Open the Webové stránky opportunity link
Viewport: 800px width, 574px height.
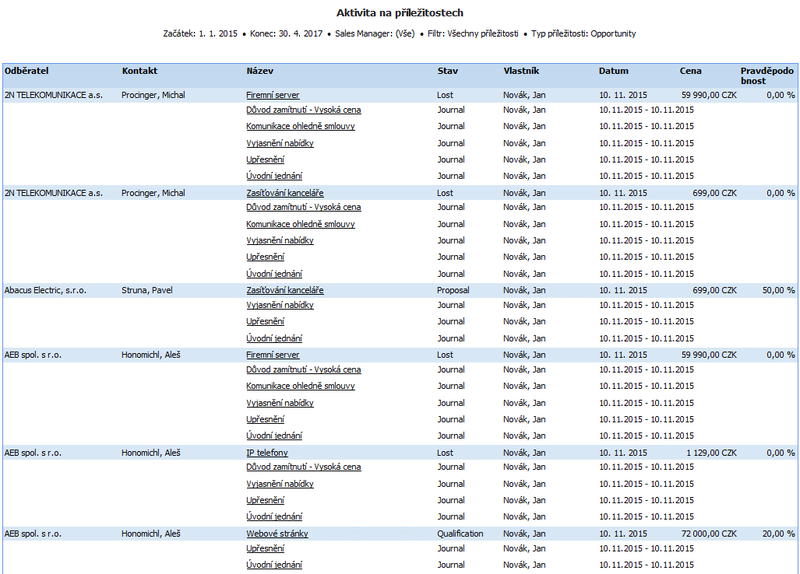277,534
